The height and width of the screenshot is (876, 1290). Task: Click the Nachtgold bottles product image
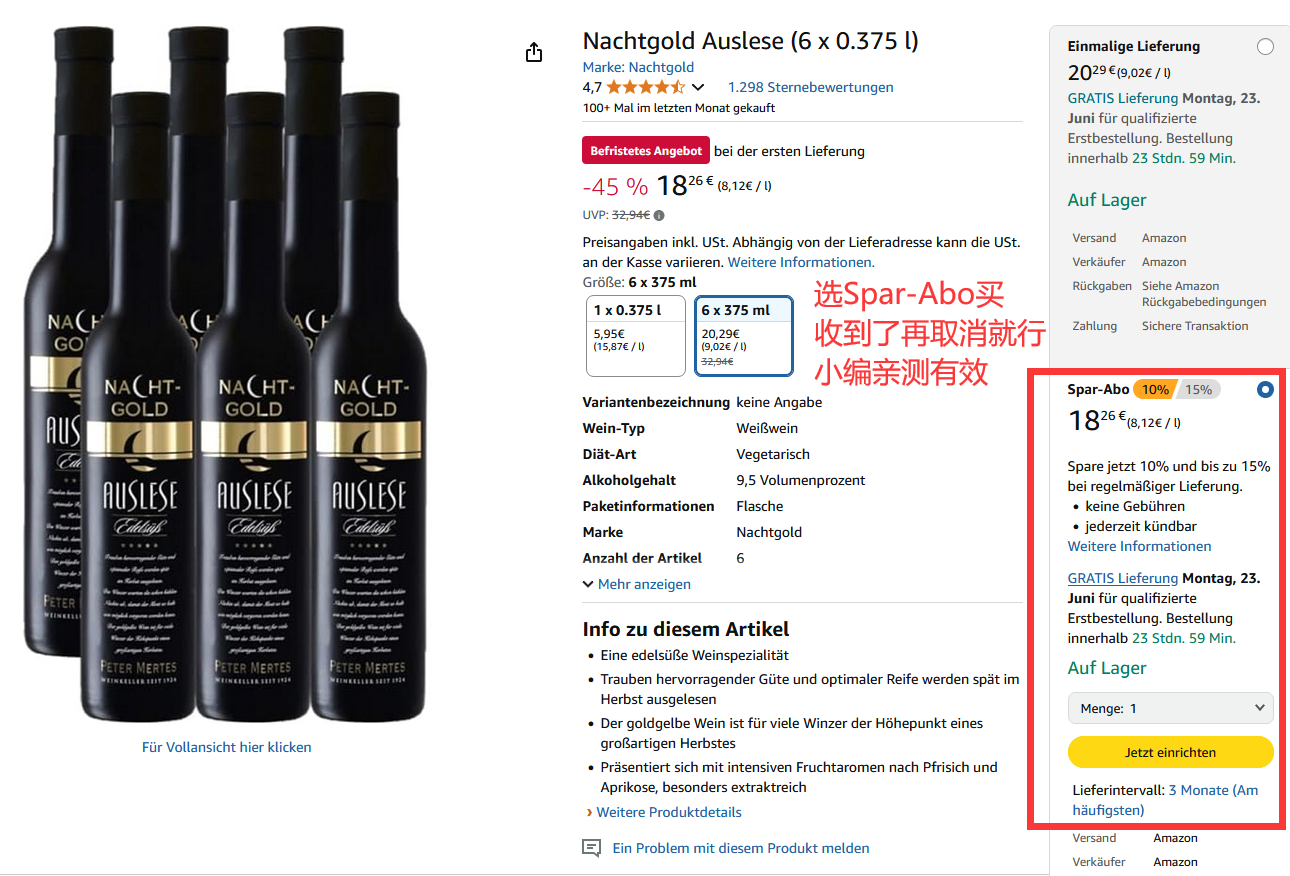228,375
